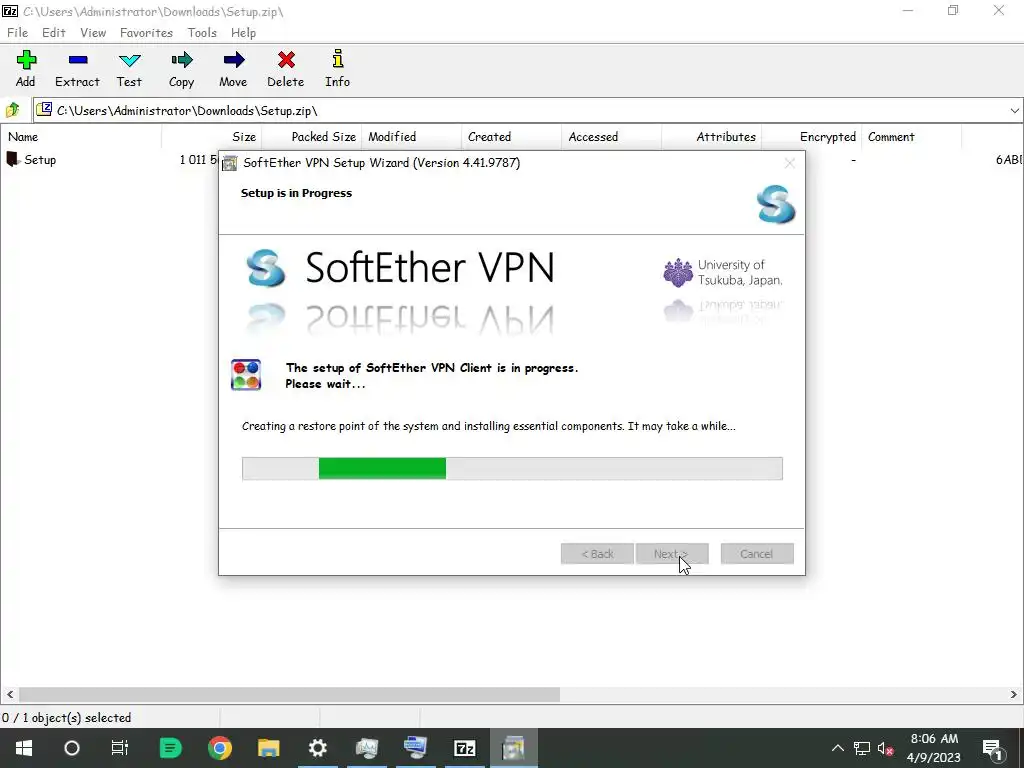Screen dimensions: 1024x768
Task: Open the Favorites menu
Action: [146, 33]
